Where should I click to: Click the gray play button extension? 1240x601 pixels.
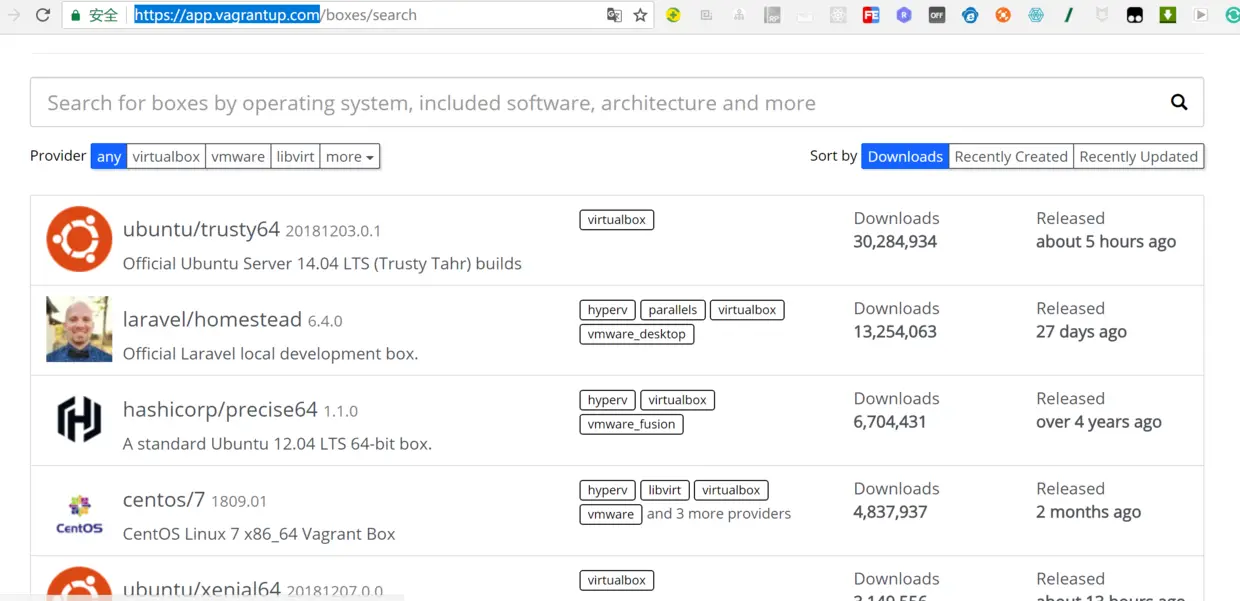point(1201,15)
